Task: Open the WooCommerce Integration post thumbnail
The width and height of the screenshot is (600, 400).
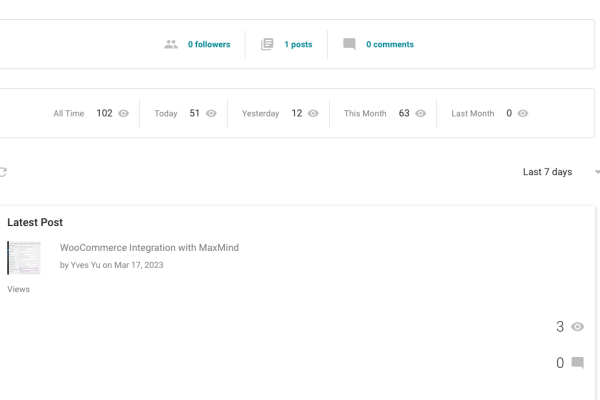Action: pos(24,258)
